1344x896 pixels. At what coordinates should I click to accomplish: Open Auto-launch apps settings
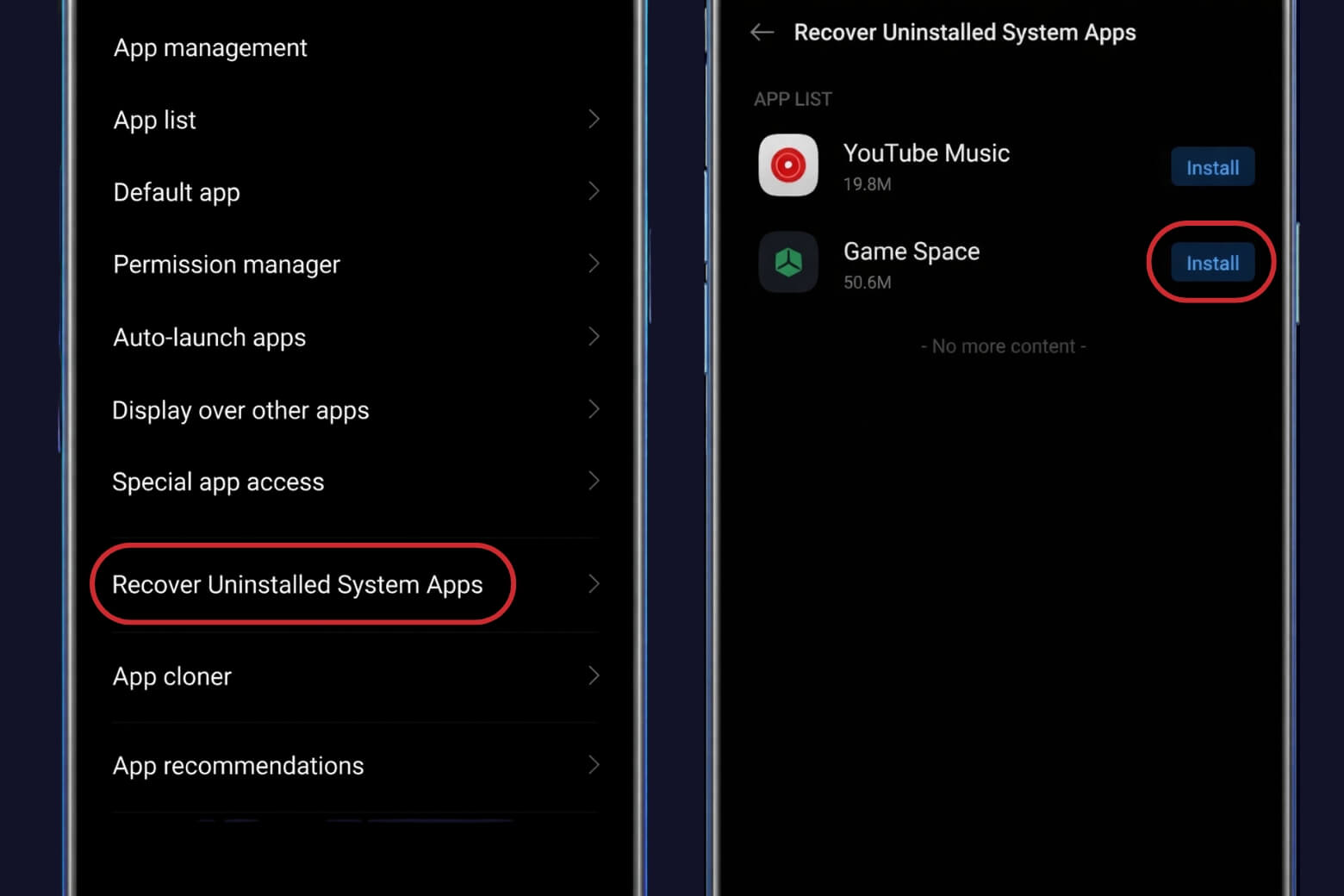point(209,337)
